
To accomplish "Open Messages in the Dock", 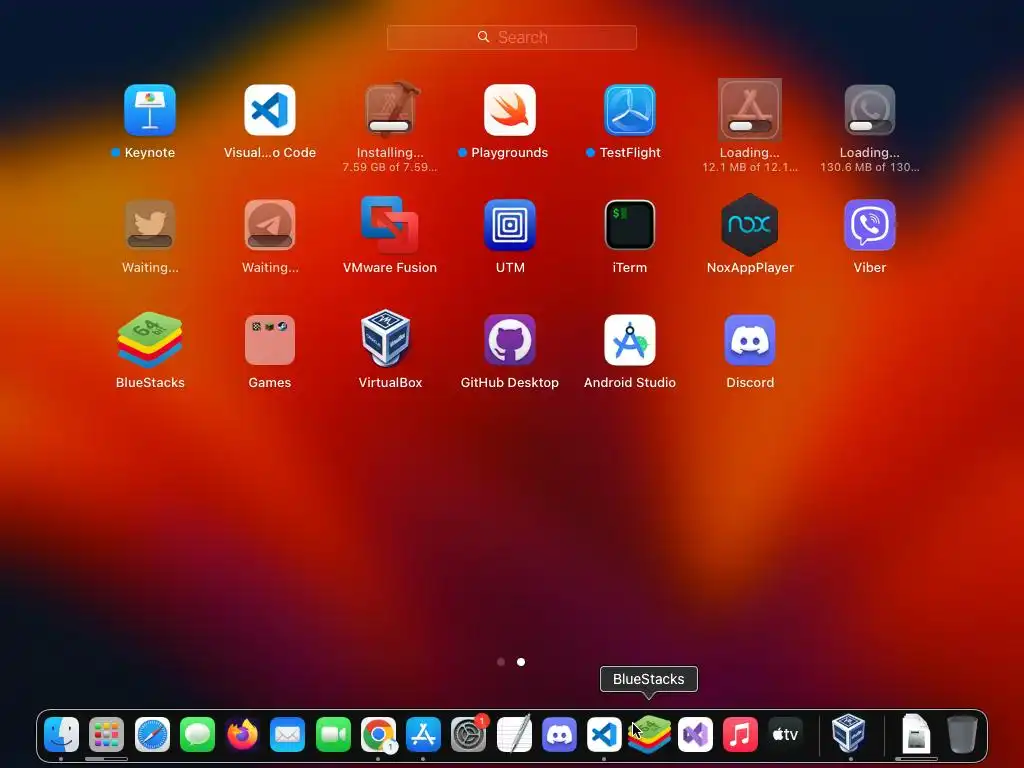I will 197,734.
